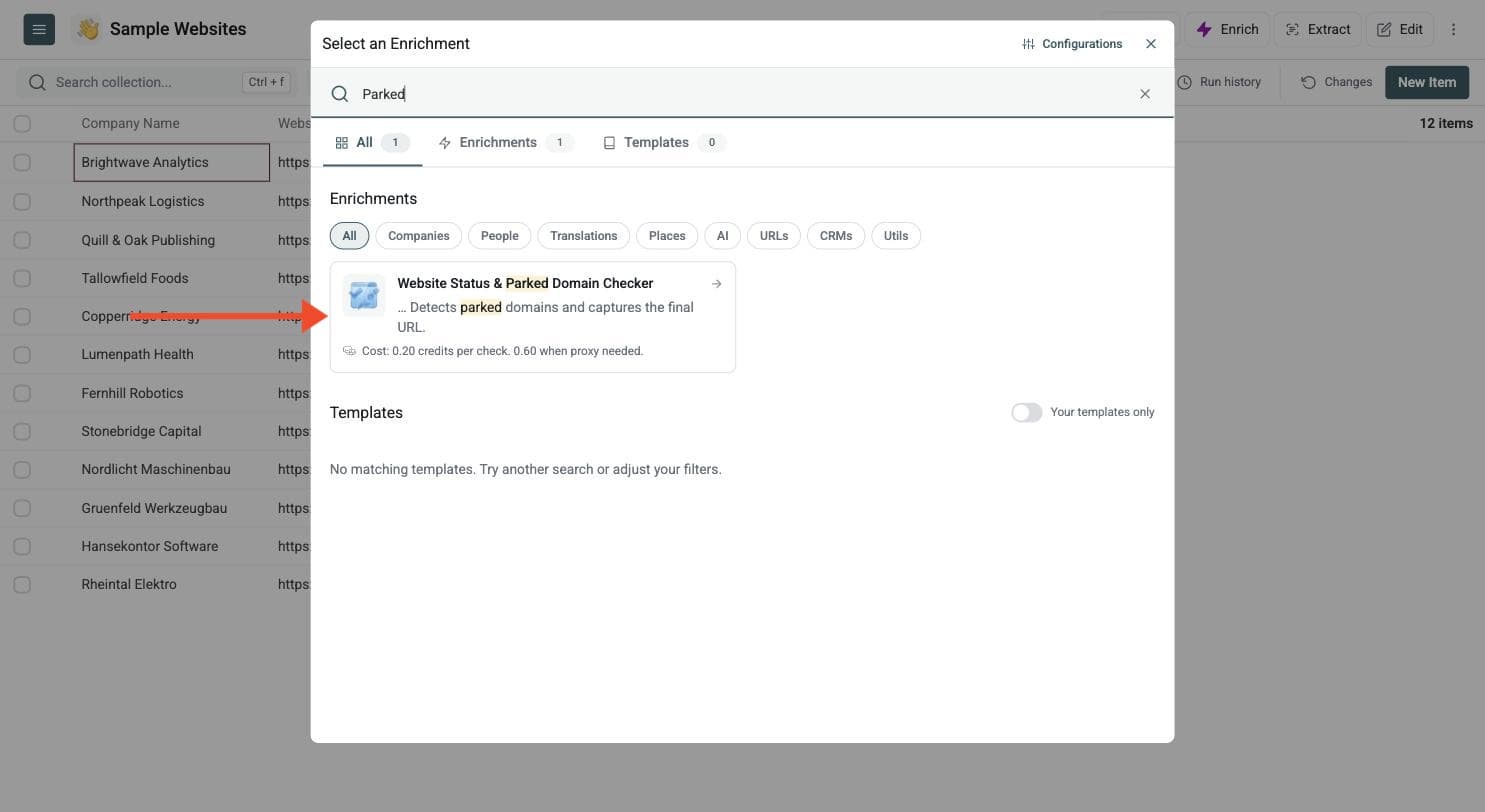
Task: Check the Brightwave Analytics row checkbox
Action: (22, 163)
